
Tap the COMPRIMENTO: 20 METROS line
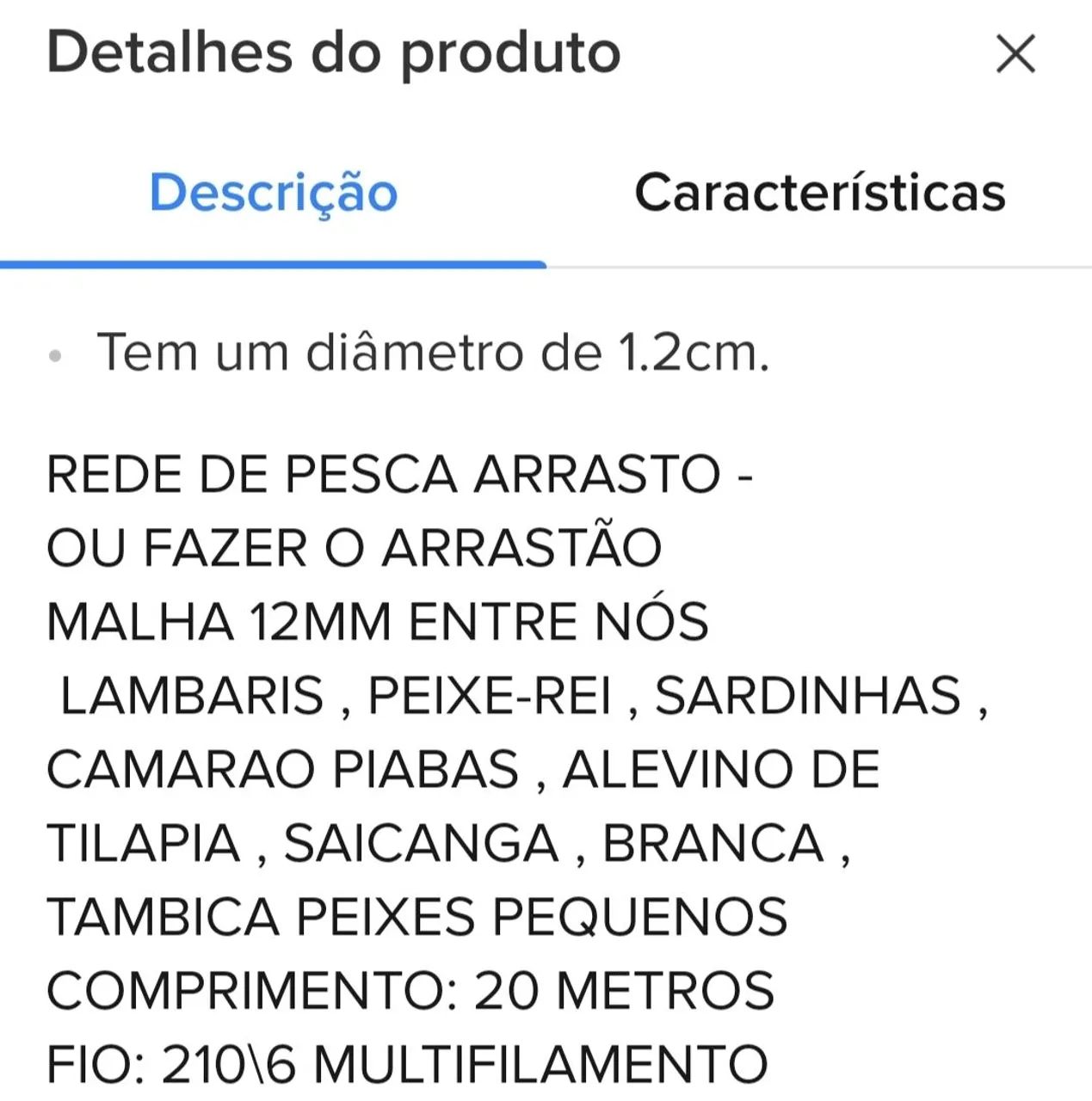click(x=410, y=990)
